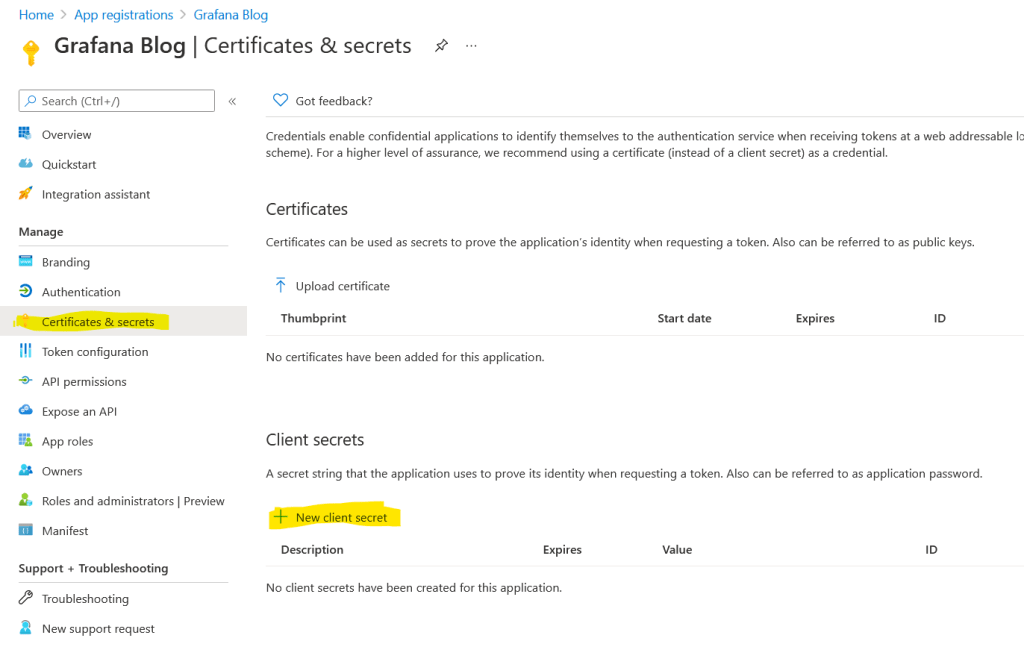Open the Branding menu item
Viewport: 1024px width, 647px height.
66,262
